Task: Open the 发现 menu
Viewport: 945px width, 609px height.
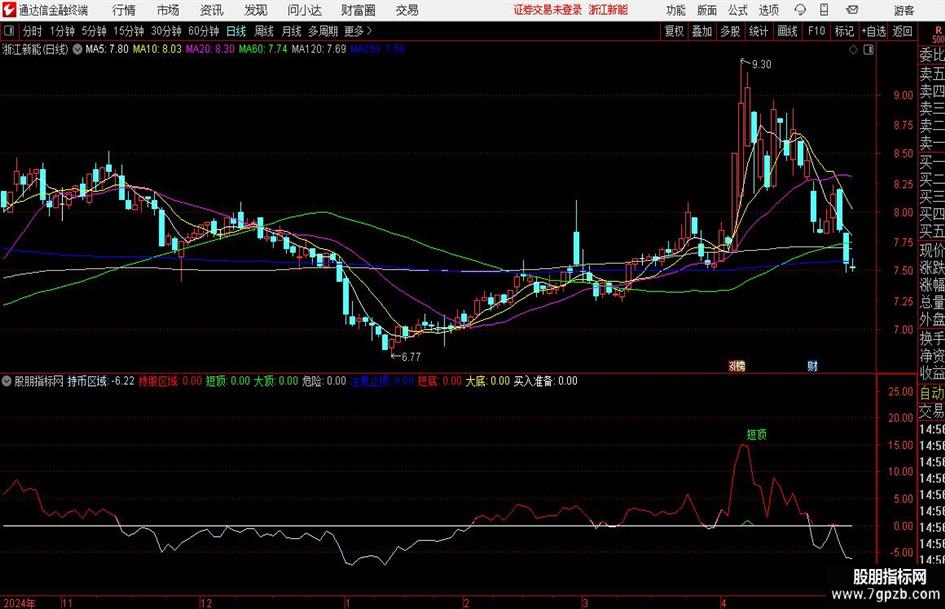Action: [256, 10]
